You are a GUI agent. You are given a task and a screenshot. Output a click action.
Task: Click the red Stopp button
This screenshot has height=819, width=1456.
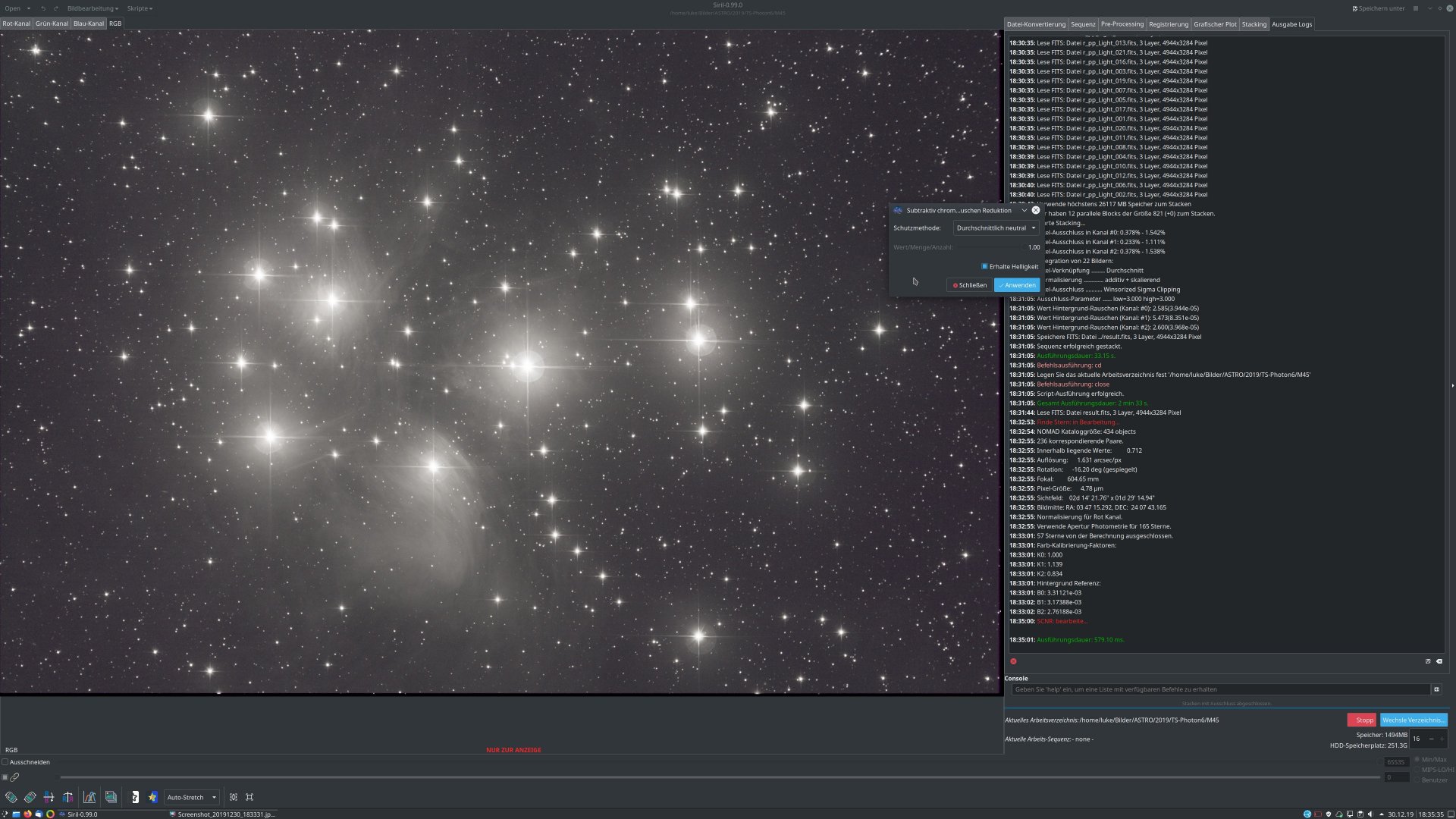(1362, 720)
